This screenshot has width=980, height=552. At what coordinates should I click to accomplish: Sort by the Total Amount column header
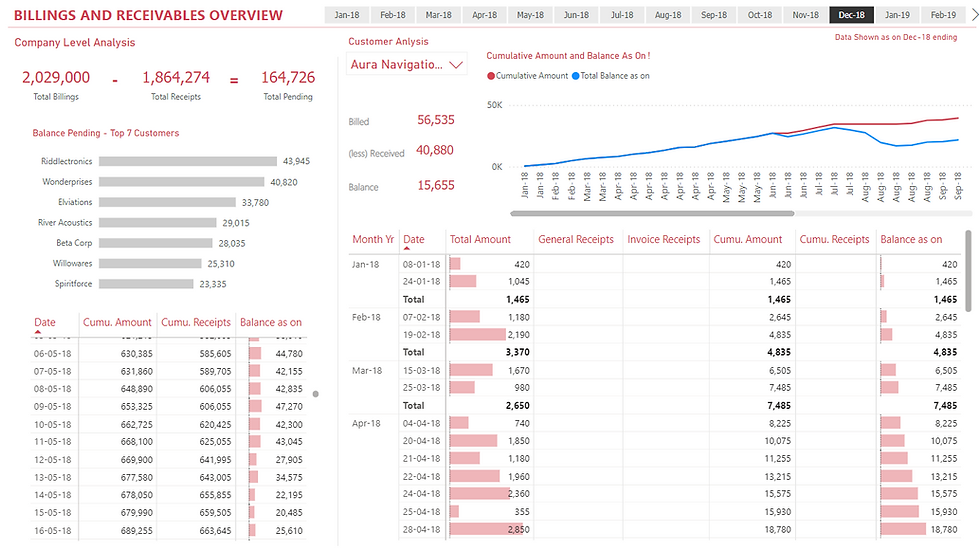tap(480, 239)
